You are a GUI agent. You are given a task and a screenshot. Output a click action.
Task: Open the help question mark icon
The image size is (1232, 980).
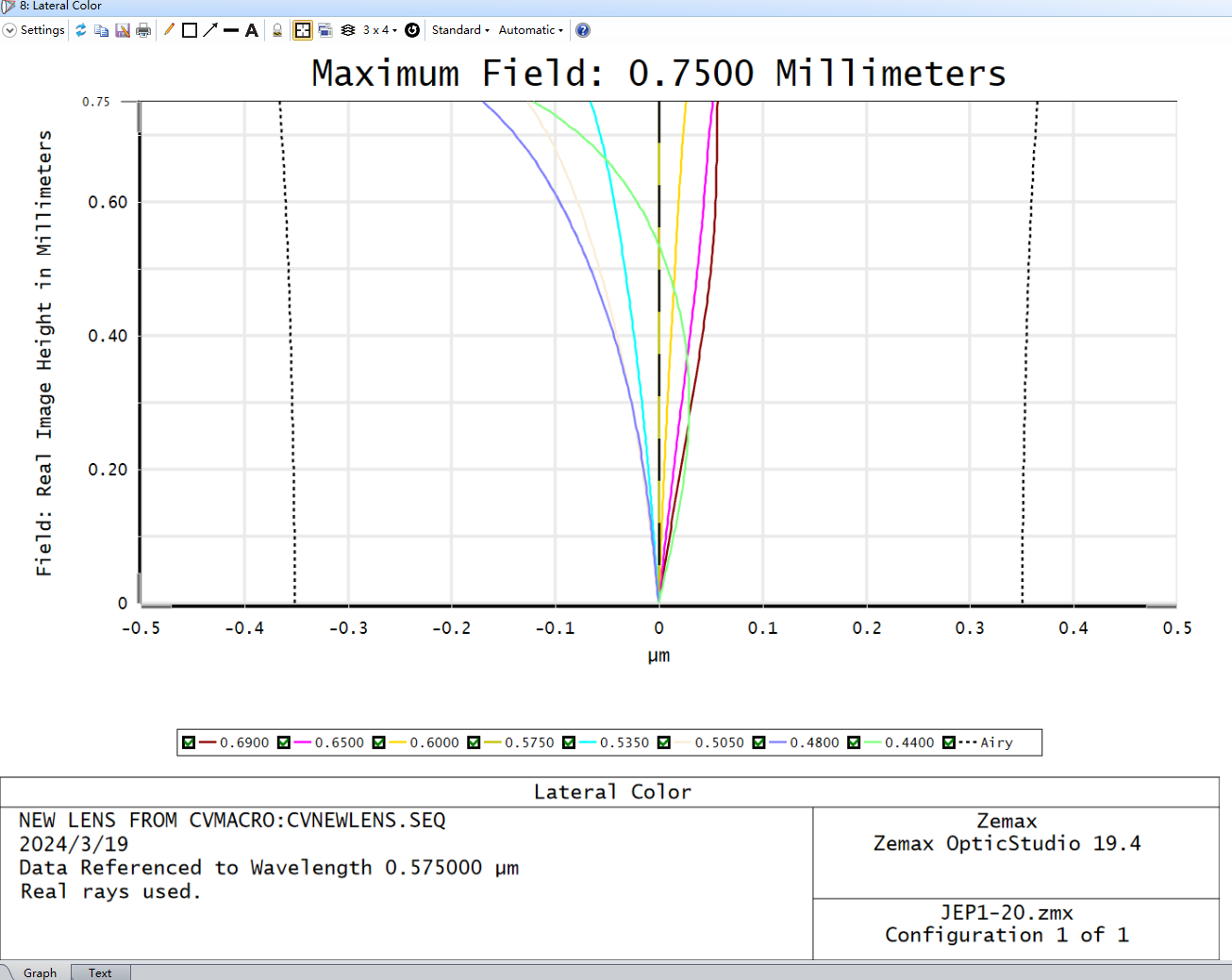pos(583,30)
